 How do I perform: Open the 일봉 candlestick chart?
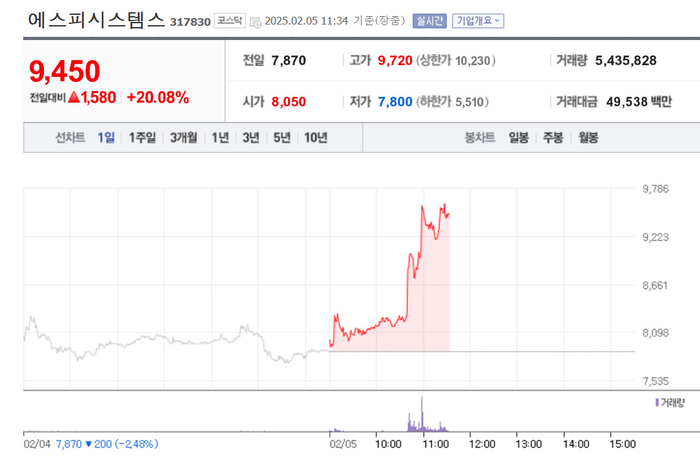coord(519,137)
